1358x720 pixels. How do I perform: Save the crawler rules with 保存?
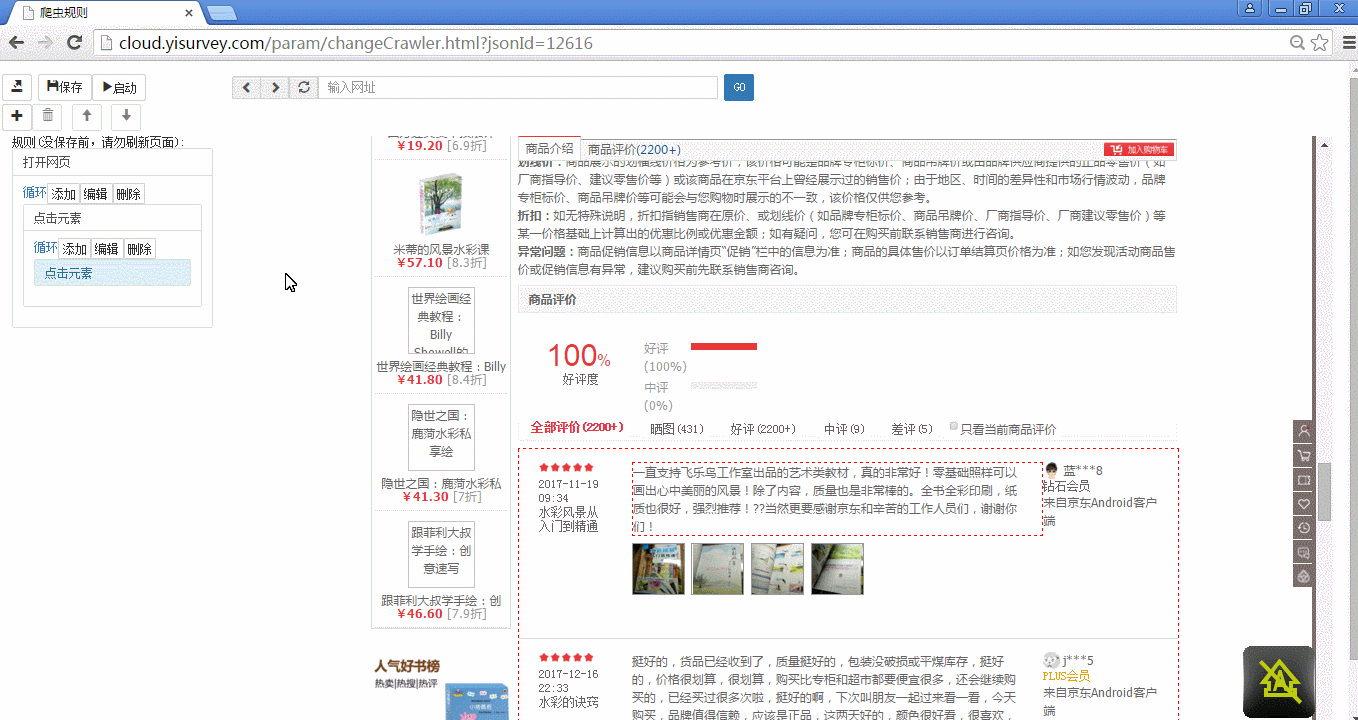[x=65, y=87]
